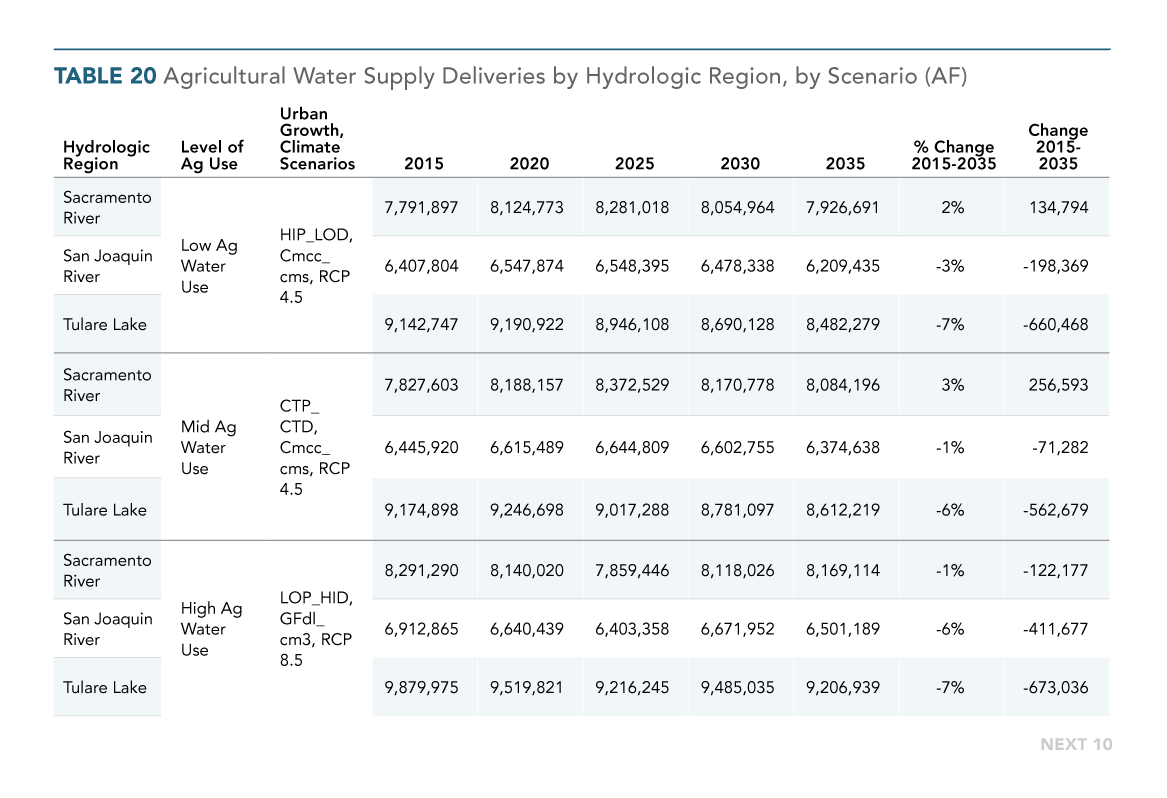The image size is (1167, 798).
Task: Click the value 9,879,975
Action: (x=421, y=688)
